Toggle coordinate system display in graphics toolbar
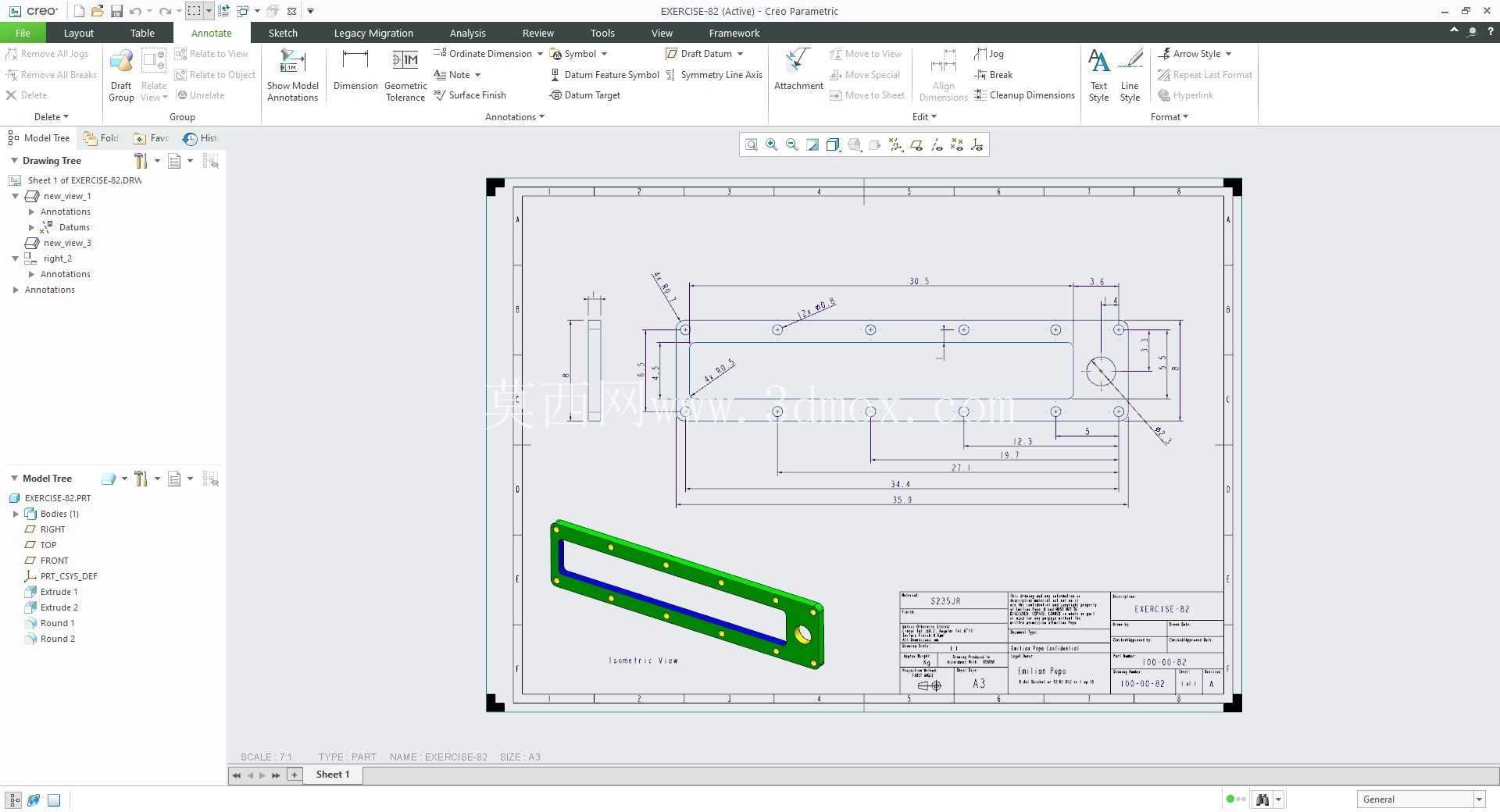 tap(977, 144)
